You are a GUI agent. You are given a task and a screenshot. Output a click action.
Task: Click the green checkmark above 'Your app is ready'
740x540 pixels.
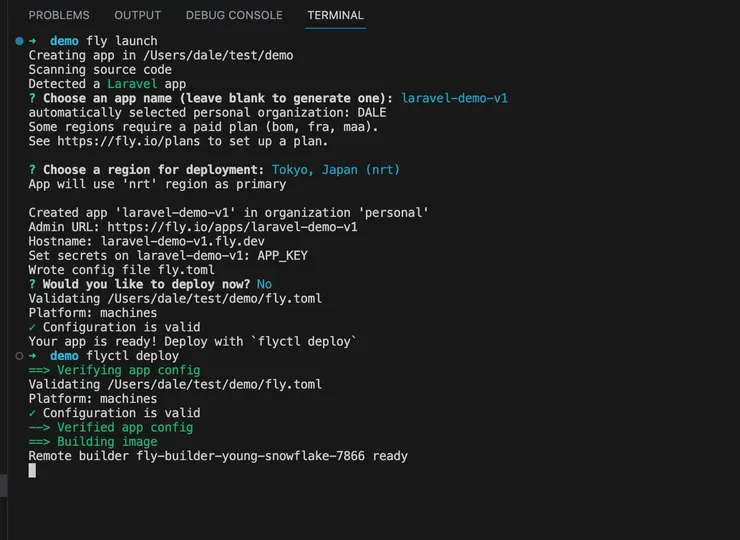pos(33,327)
